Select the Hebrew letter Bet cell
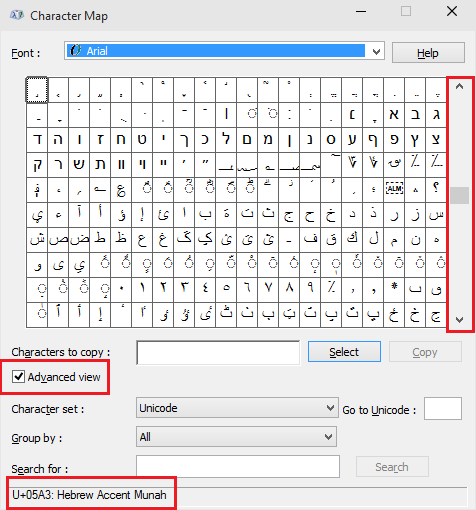The height and width of the screenshot is (510, 476). pyautogui.click(x=415, y=115)
